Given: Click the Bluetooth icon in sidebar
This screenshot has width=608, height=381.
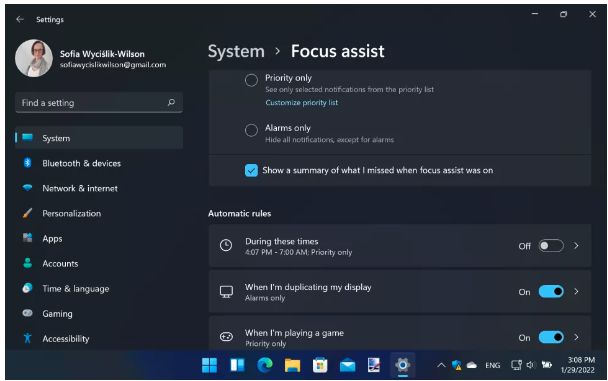Looking at the screenshot, I should point(28,163).
